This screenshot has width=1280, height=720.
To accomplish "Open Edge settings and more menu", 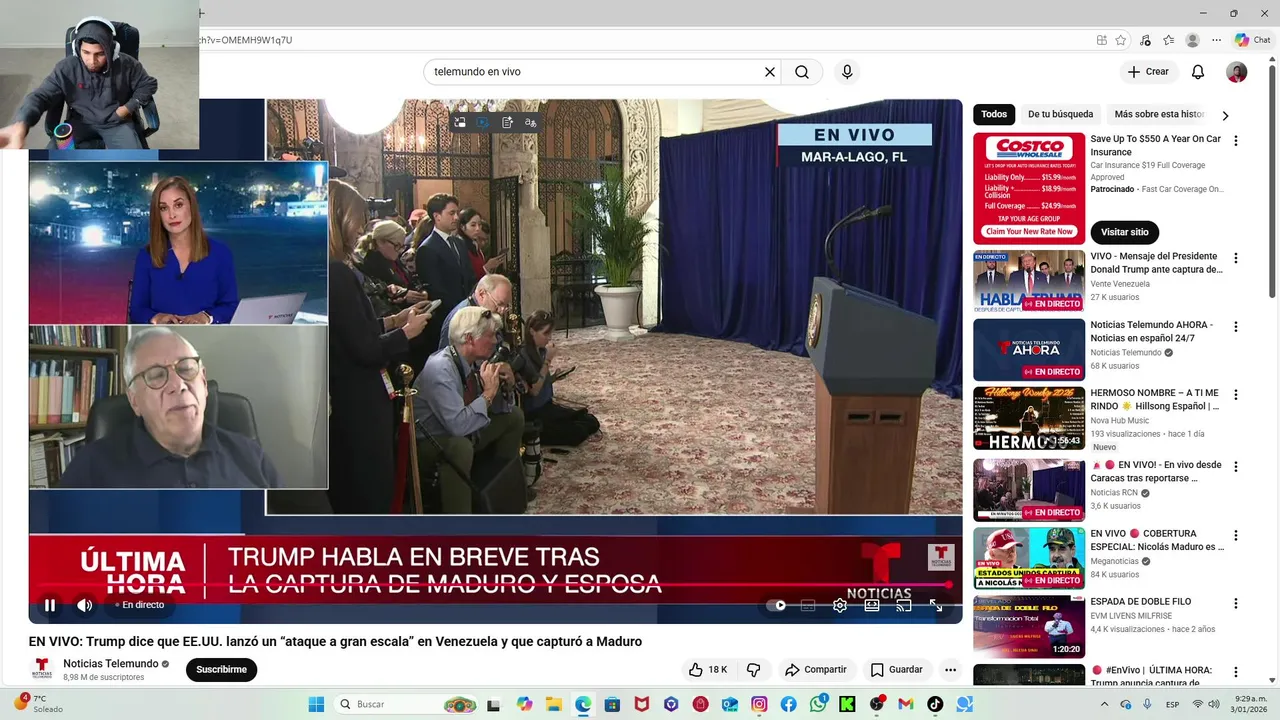I will 1216,40.
